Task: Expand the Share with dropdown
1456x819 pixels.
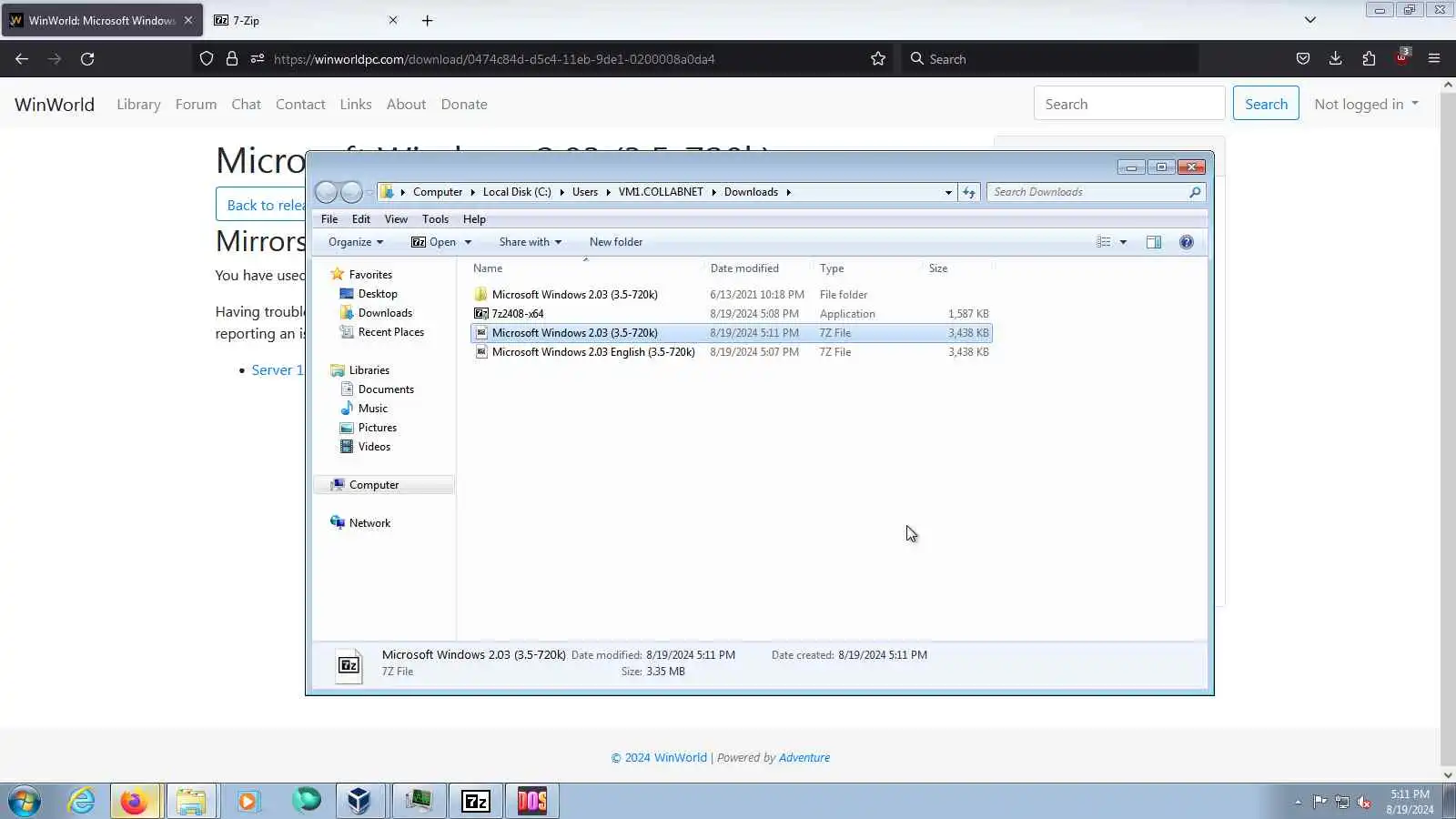Action: [x=531, y=242]
